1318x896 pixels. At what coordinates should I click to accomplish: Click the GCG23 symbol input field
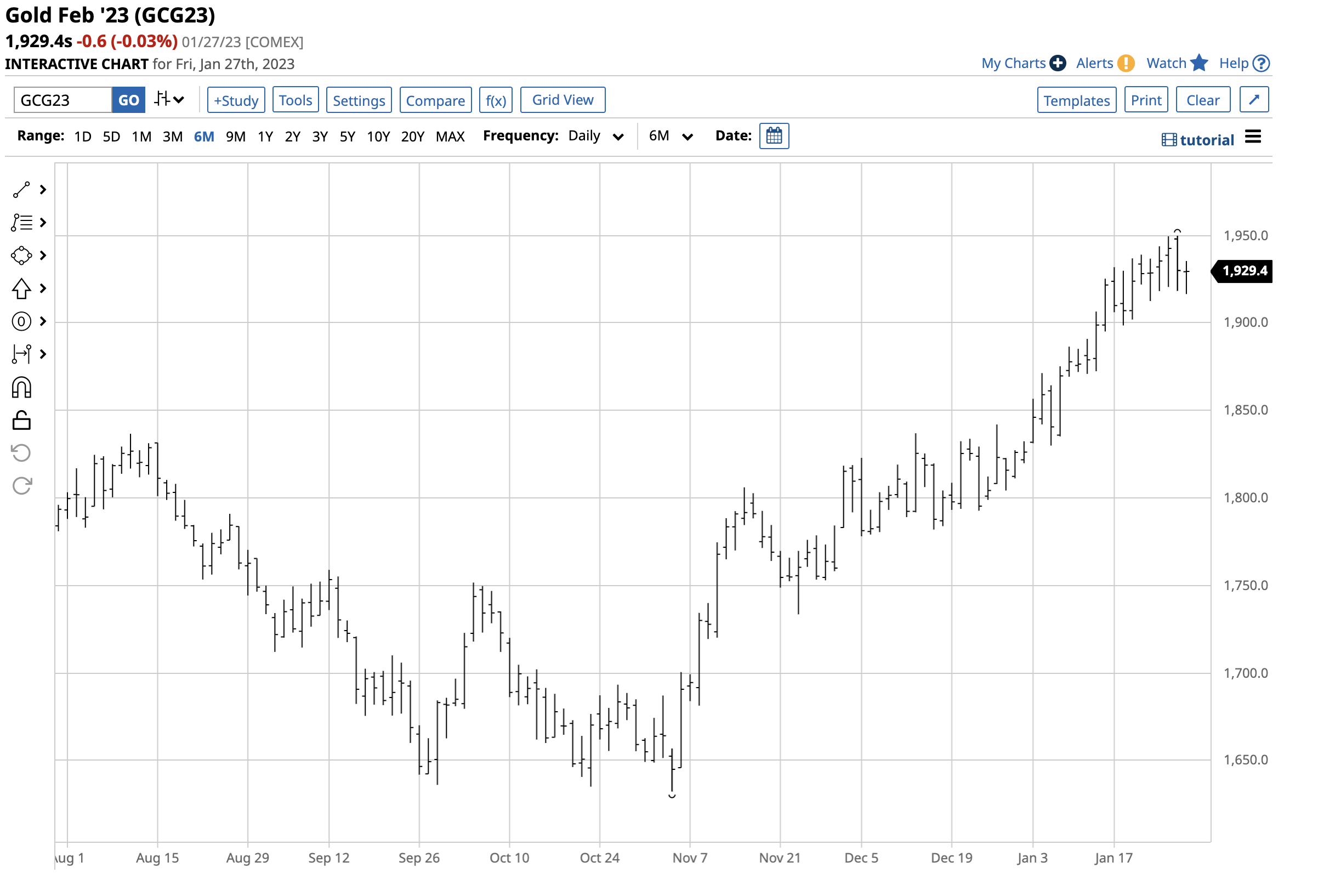click(x=63, y=101)
